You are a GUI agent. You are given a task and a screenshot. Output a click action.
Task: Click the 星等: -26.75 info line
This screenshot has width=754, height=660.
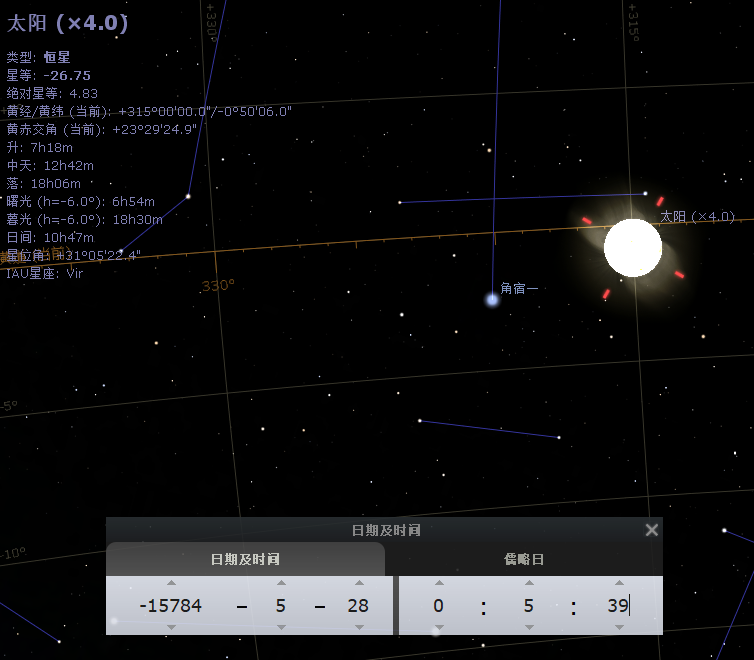49,75
